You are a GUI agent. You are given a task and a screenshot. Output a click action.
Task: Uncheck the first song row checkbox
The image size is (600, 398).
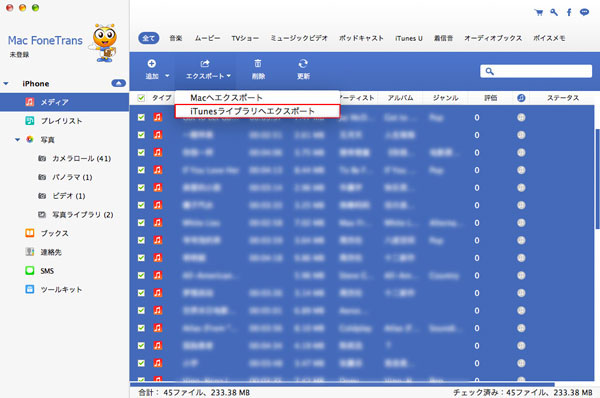coord(141,117)
